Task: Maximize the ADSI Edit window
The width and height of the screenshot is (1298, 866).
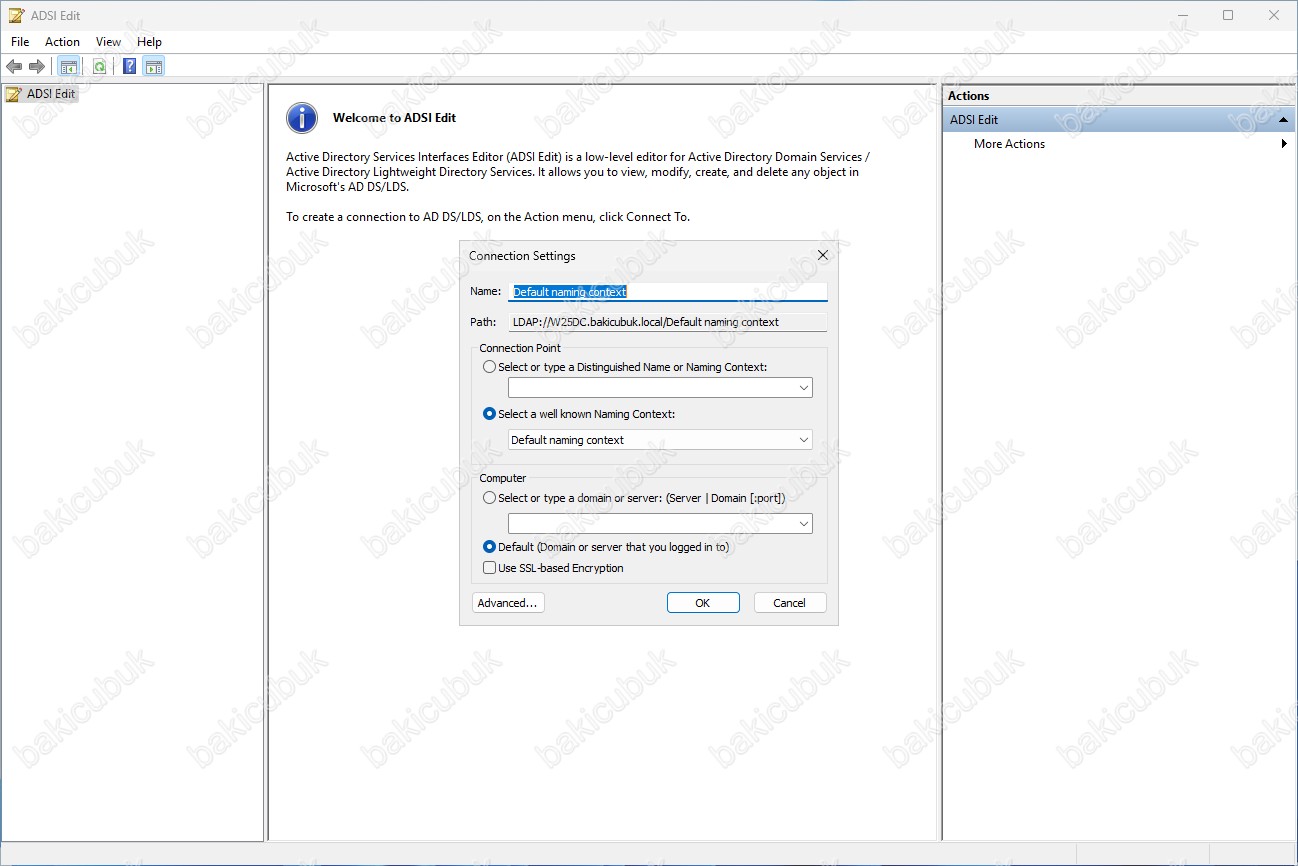Action: 1228,15
